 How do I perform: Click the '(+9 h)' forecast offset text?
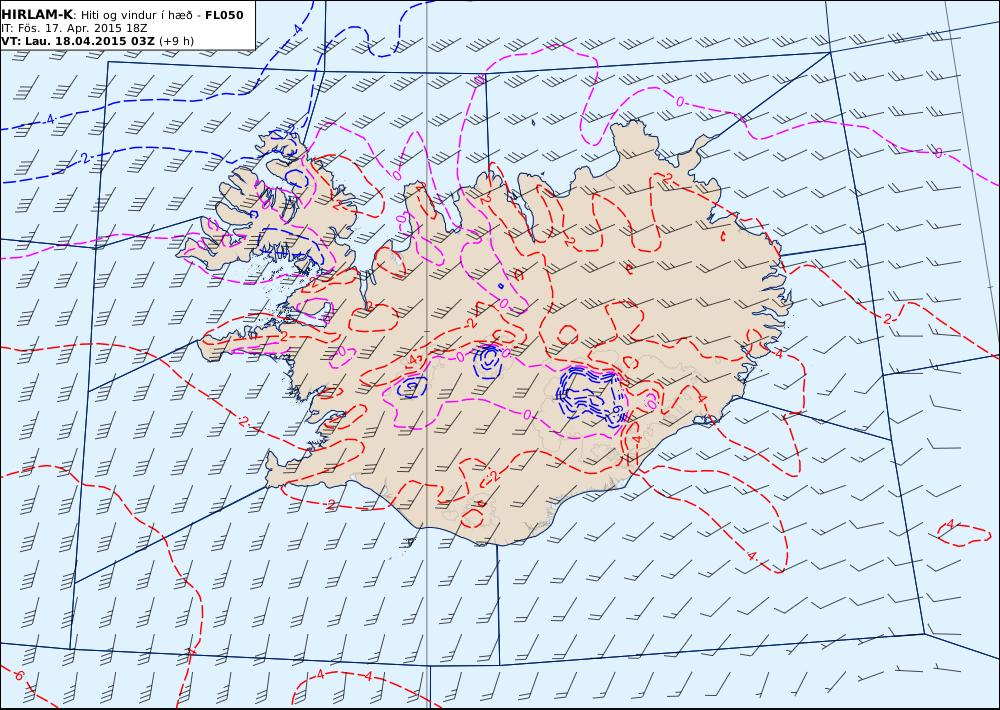(177, 41)
